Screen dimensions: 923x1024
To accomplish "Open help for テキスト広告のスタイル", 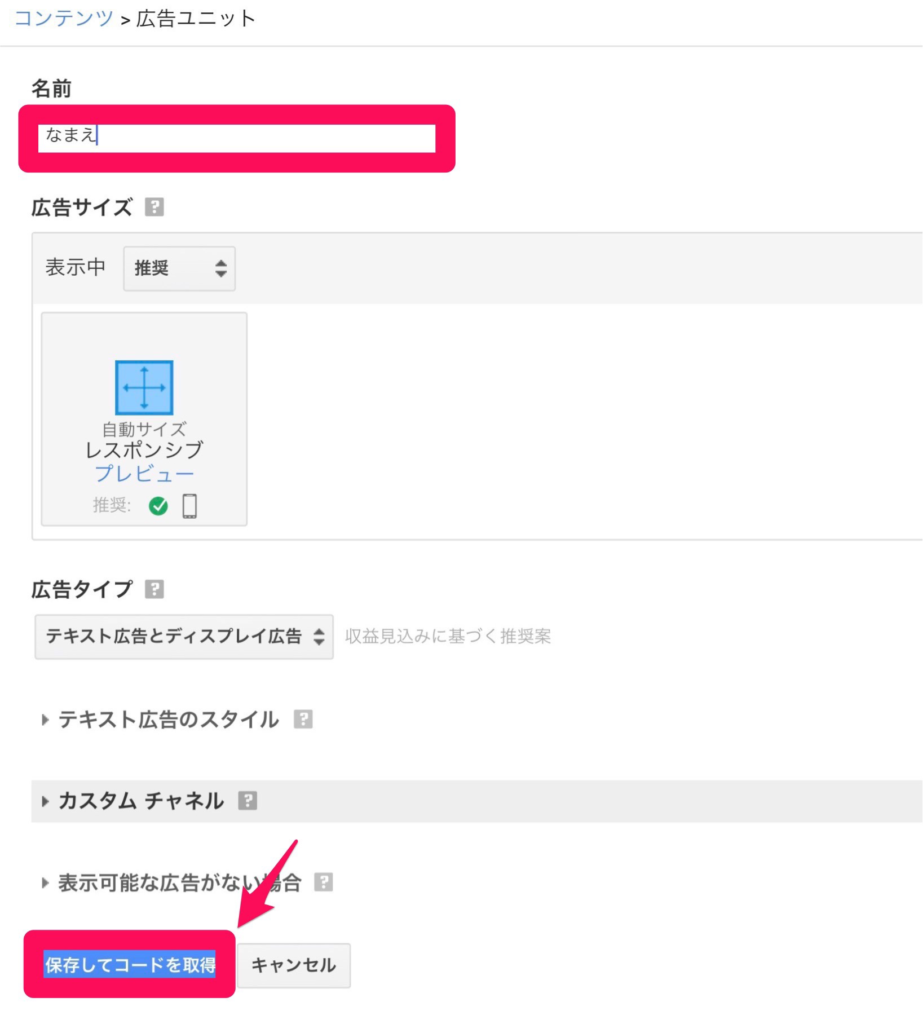I will pyautogui.click(x=303, y=719).
